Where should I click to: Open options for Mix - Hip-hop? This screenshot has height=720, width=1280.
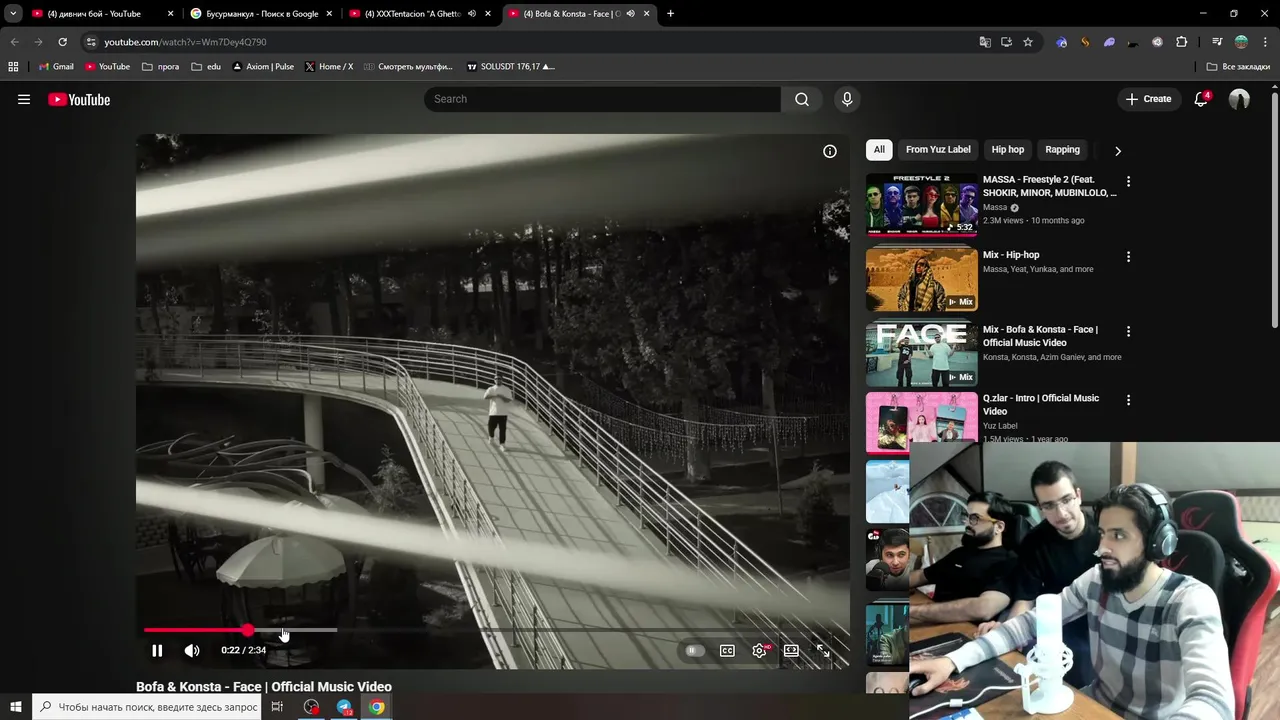click(x=1128, y=257)
